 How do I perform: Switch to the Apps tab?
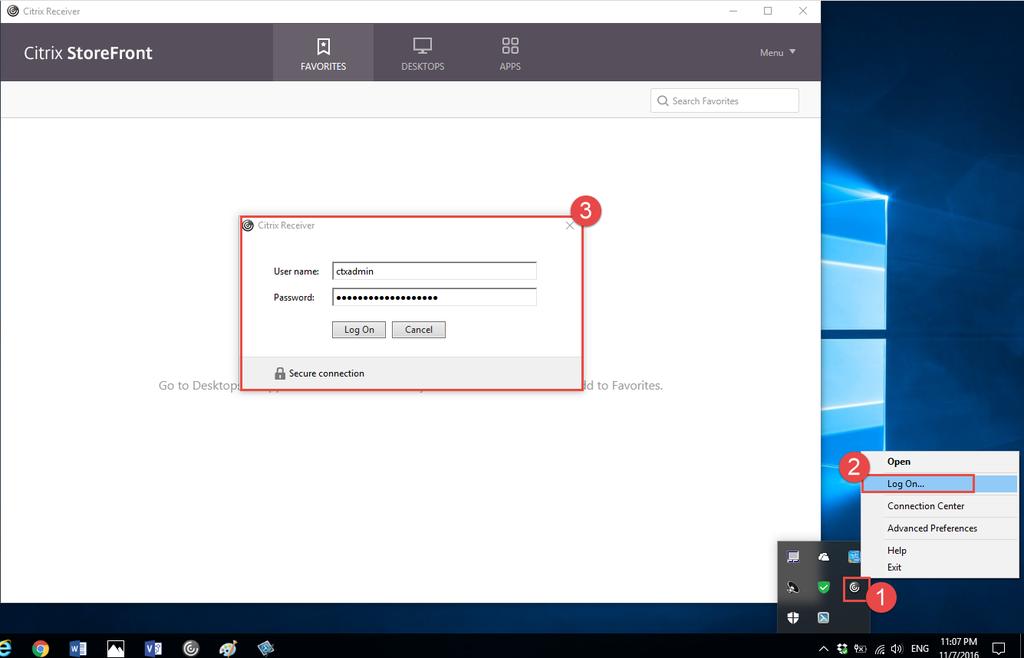pyautogui.click(x=510, y=53)
